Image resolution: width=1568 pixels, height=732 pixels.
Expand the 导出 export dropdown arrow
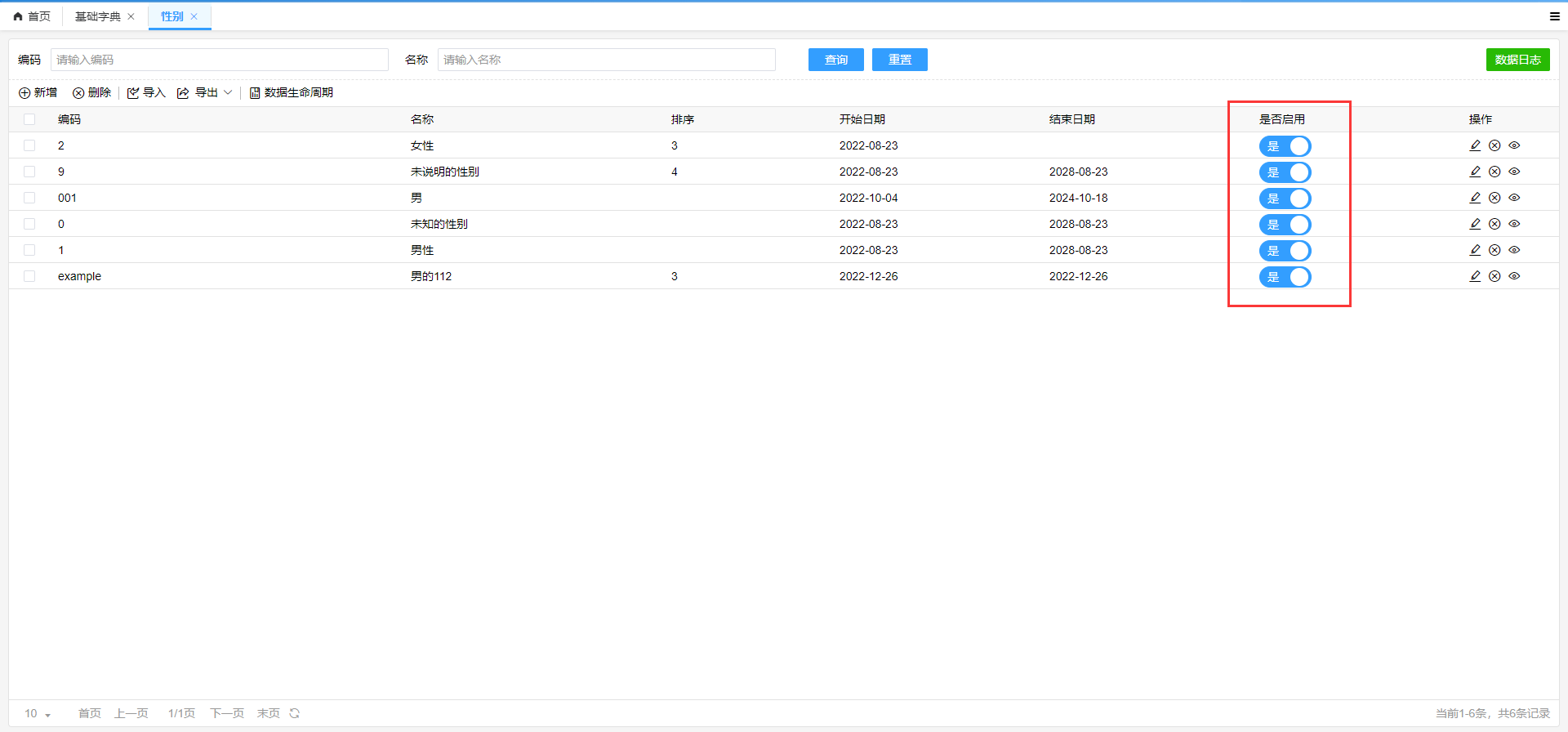click(228, 93)
